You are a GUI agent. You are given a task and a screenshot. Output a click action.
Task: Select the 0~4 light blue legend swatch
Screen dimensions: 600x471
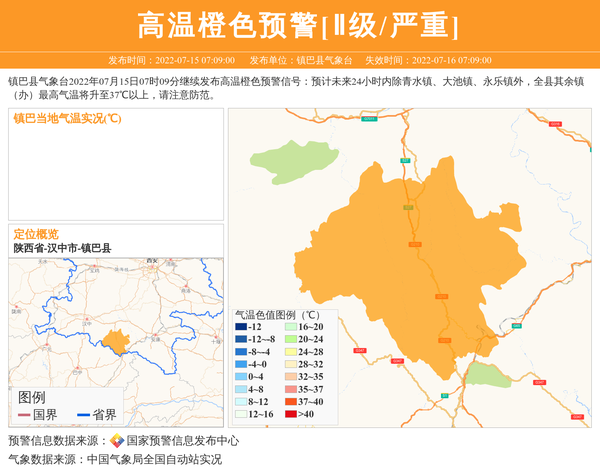[241, 376]
